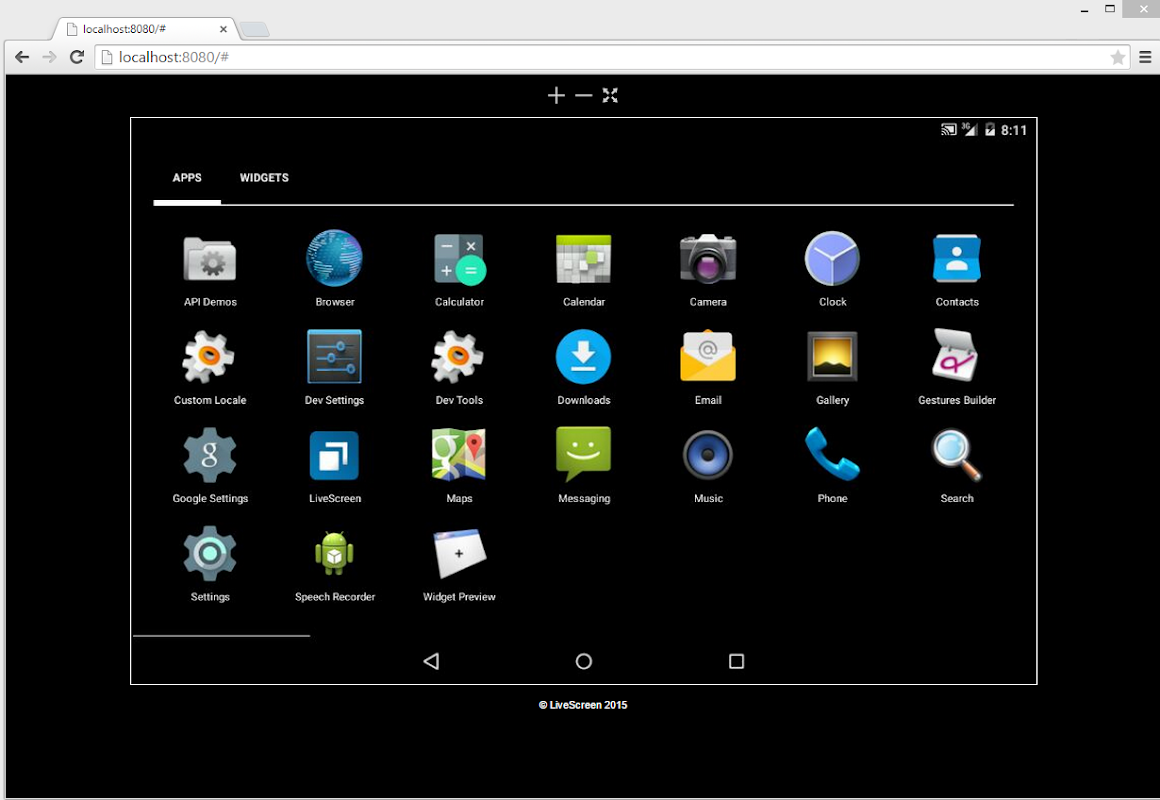The width and height of the screenshot is (1160, 800).
Task: Launch Custom Locale app
Action: [x=210, y=357]
